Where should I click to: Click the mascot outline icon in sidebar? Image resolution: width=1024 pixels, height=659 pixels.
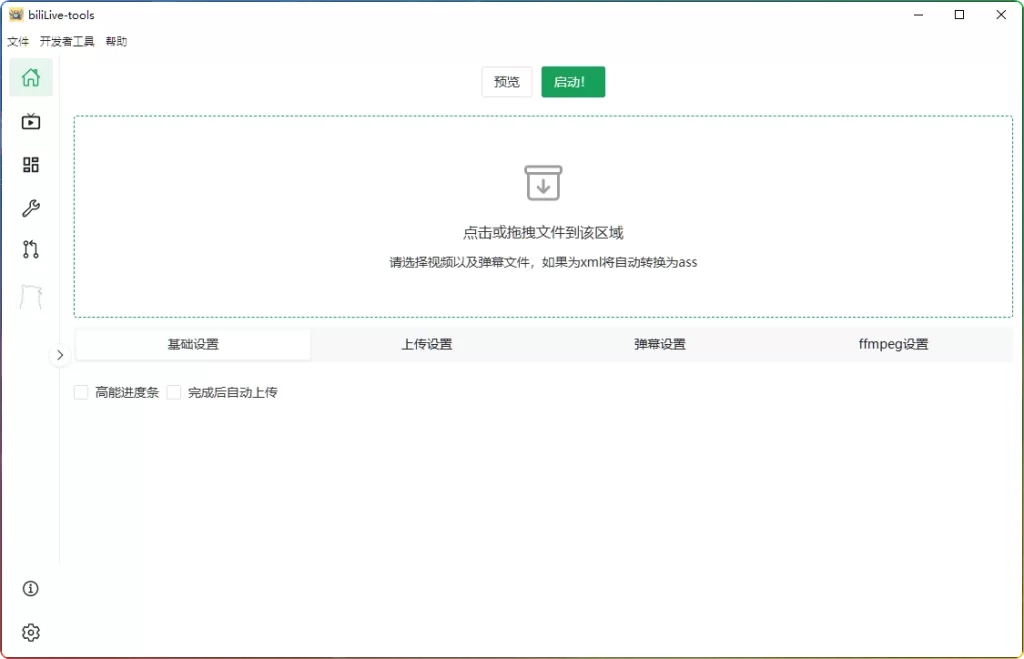(30, 291)
